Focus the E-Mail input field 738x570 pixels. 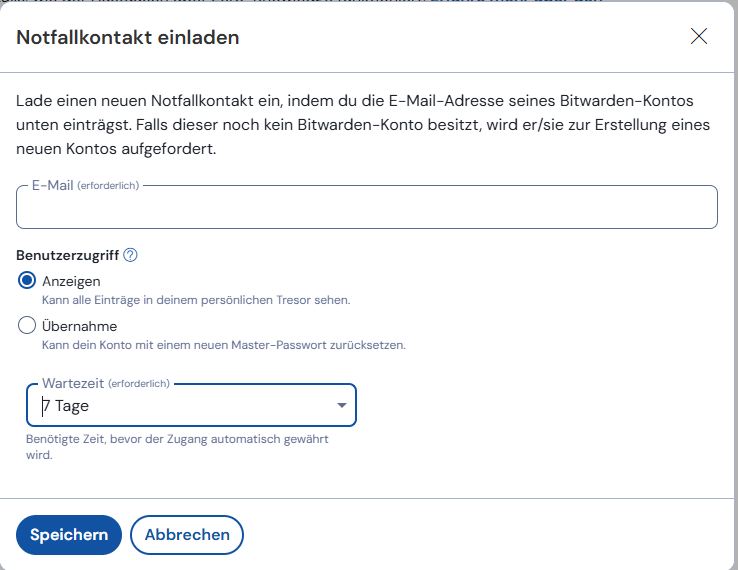(x=367, y=210)
